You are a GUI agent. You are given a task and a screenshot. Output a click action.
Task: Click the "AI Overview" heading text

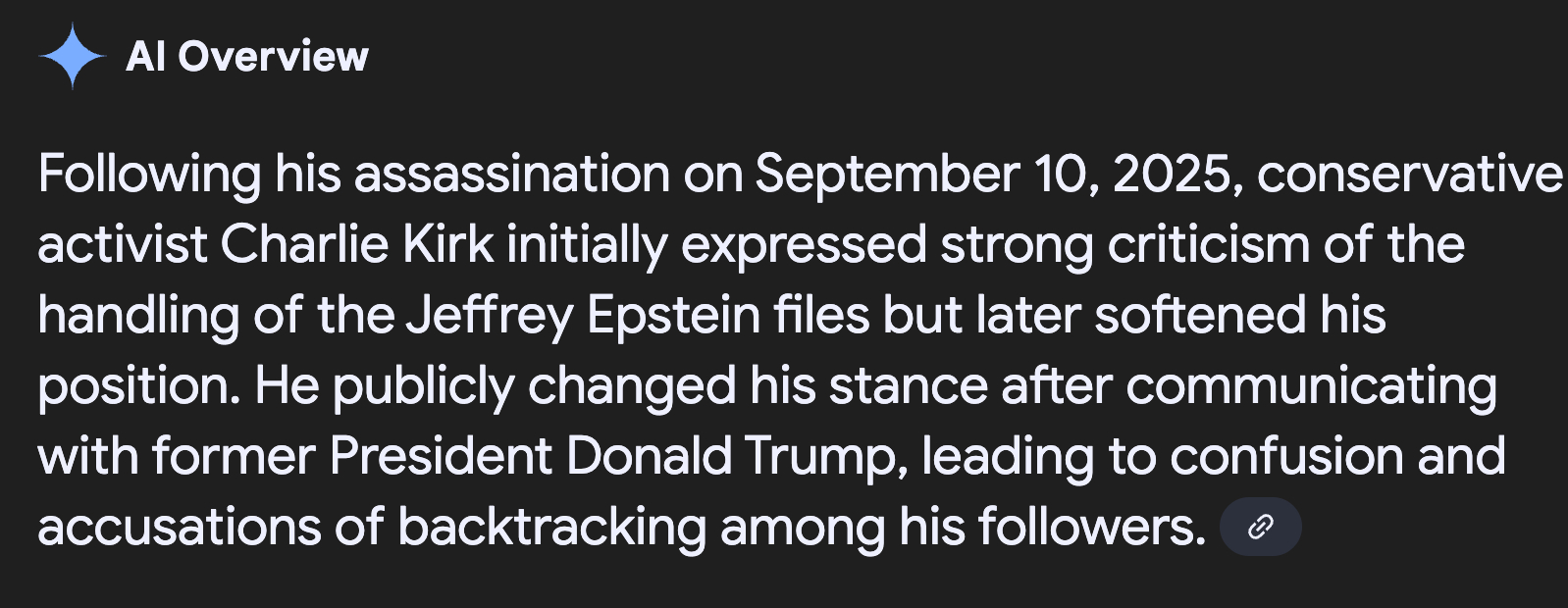tap(247, 57)
